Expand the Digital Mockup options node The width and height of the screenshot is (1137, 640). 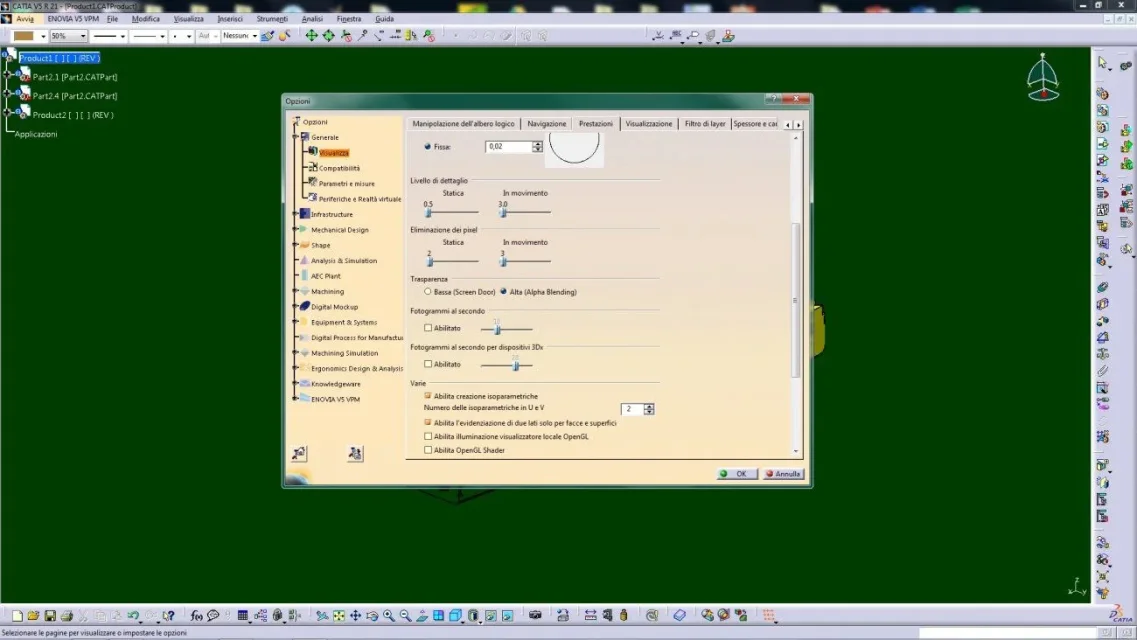pos(295,307)
